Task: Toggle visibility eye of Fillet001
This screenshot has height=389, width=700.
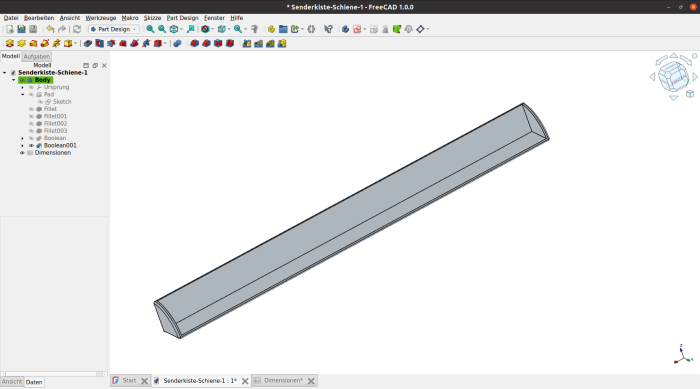Action: click(31, 116)
